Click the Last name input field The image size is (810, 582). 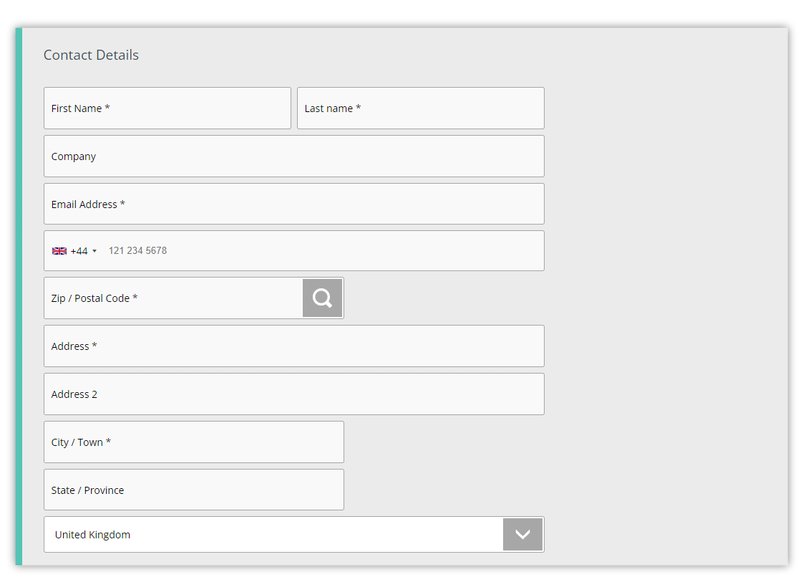click(419, 107)
